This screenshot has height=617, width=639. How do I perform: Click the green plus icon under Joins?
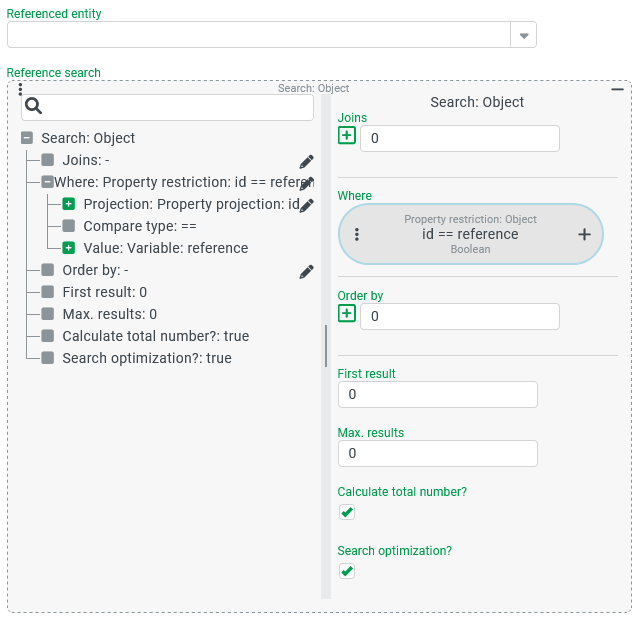[x=347, y=136]
